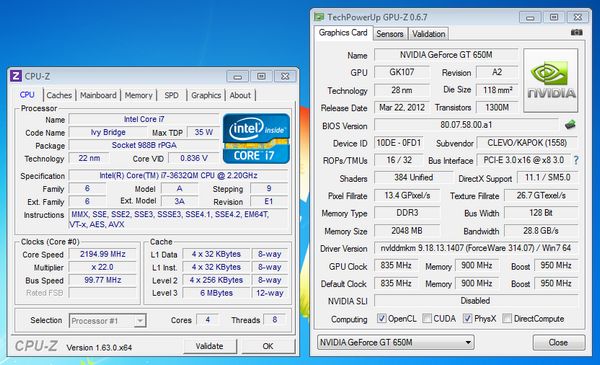Switch to the SPD tab
Viewport: 600px width, 365px height.
171,95
